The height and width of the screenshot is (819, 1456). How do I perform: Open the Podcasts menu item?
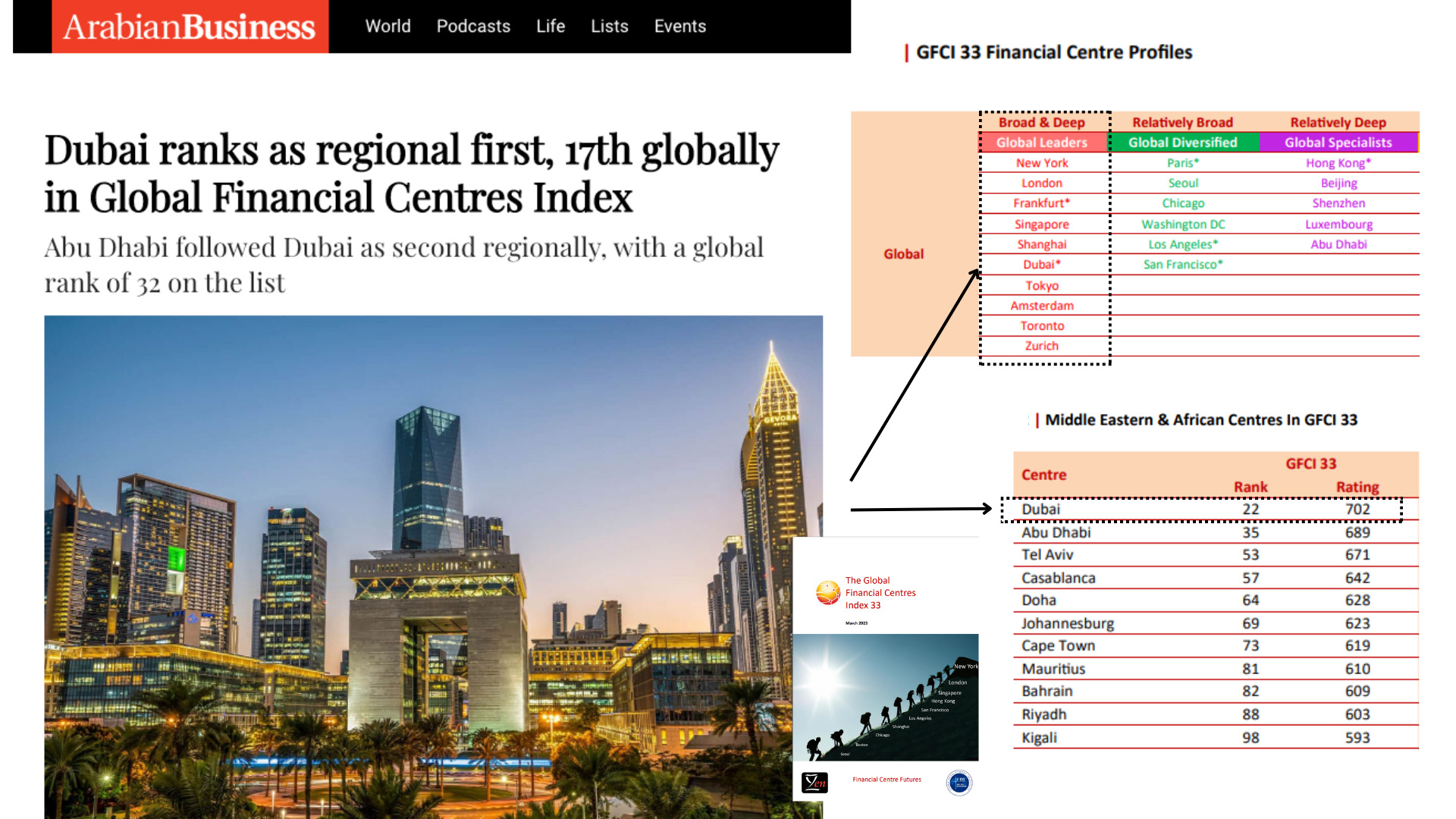(x=473, y=27)
